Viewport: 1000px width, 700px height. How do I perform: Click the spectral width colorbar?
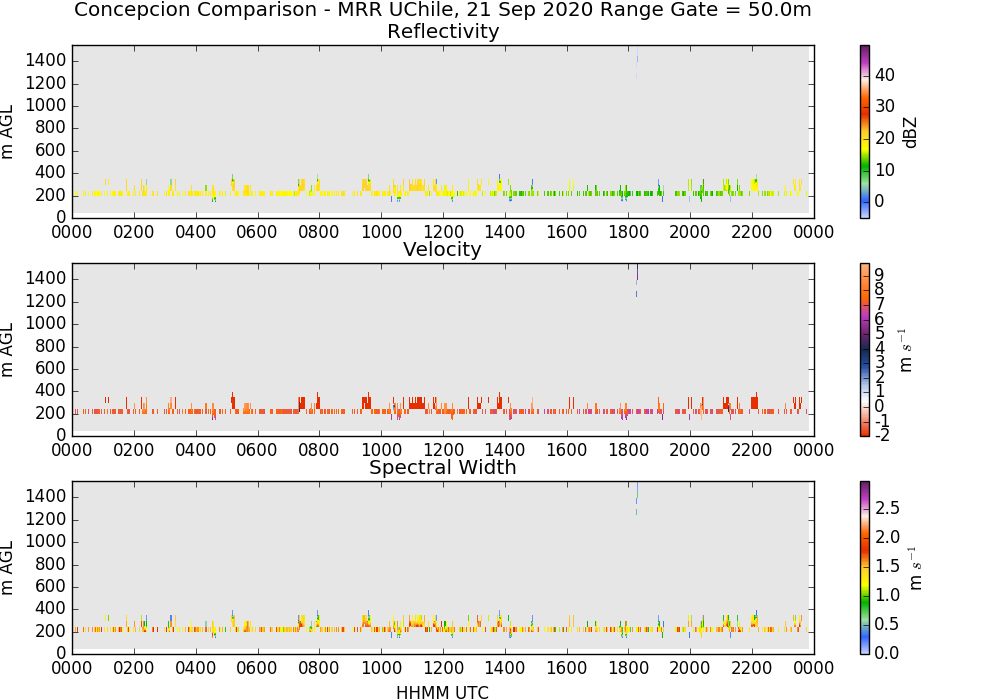(x=865, y=568)
